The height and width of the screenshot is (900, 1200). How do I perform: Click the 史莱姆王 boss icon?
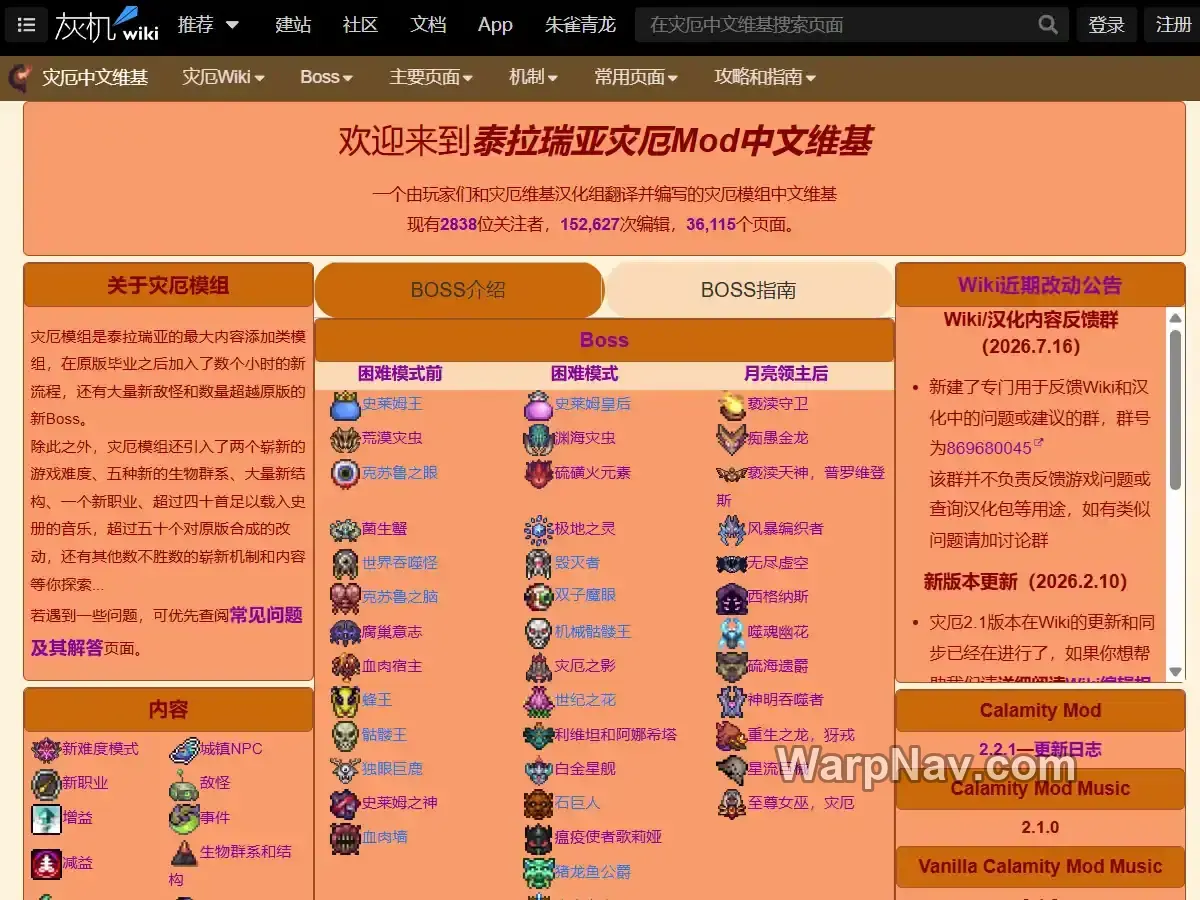345,404
